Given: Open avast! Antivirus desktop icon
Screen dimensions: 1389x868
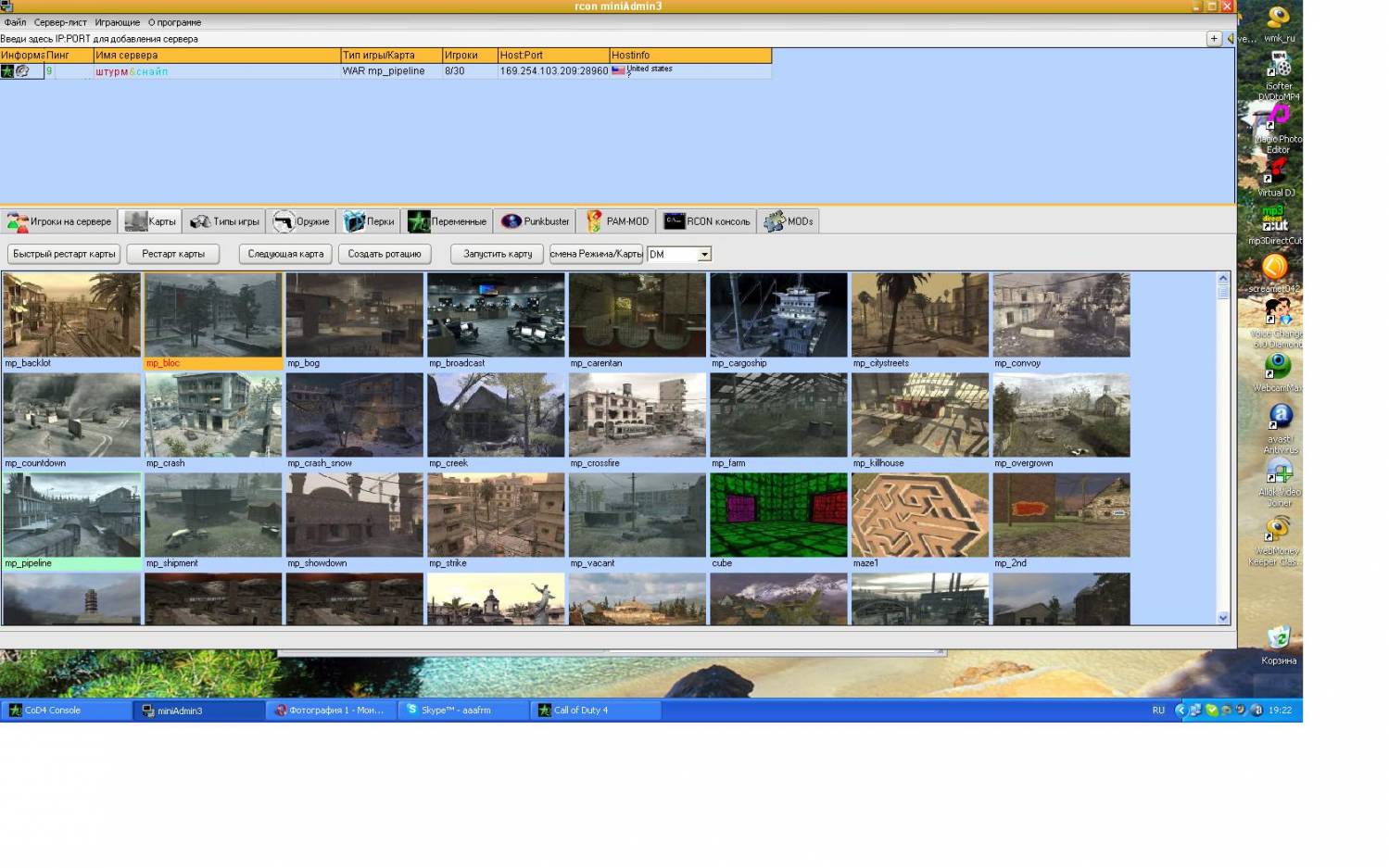Looking at the screenshot, I should tap(1281, 429).
